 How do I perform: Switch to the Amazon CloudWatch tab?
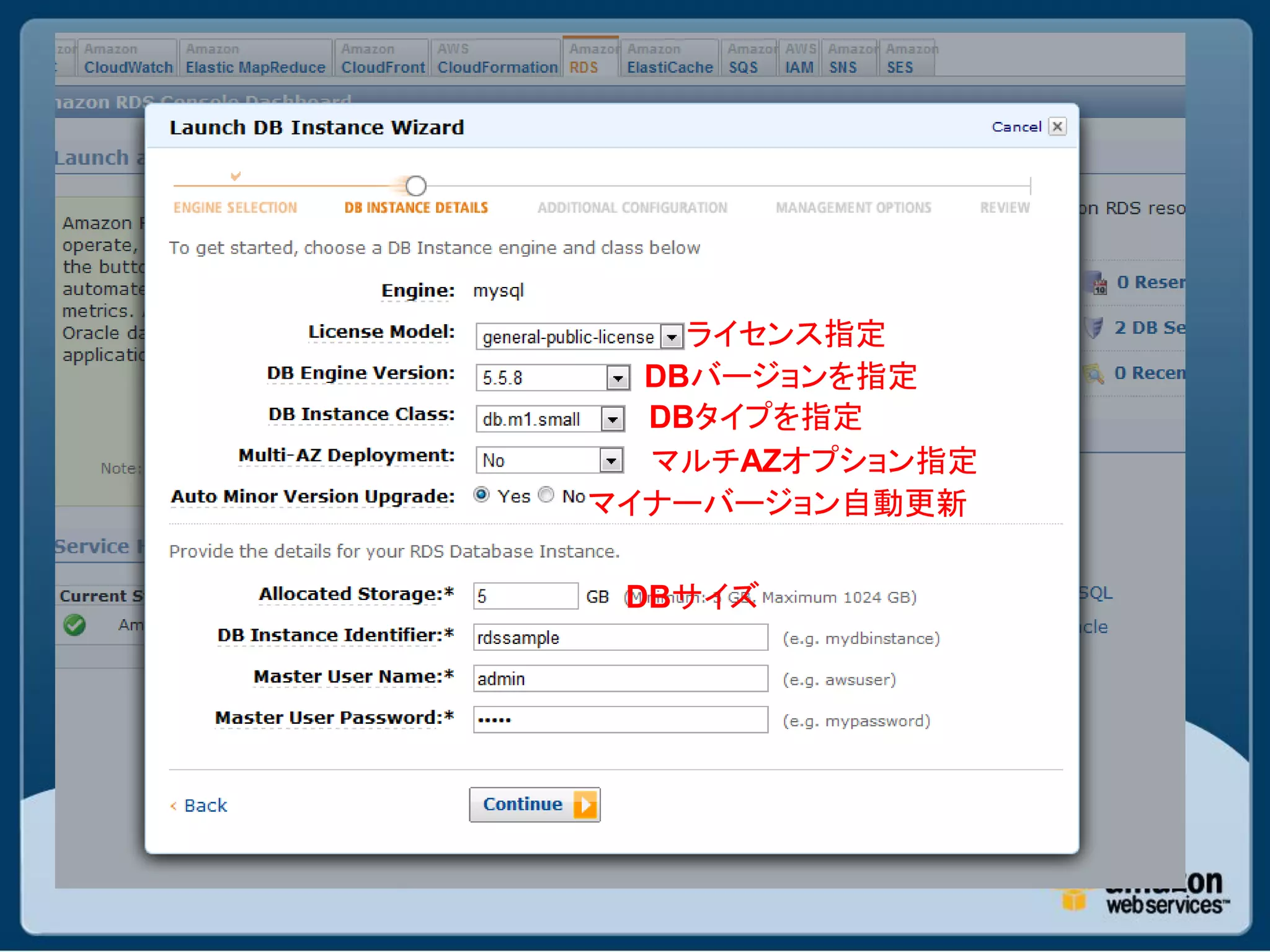click(x=128, y=58)
